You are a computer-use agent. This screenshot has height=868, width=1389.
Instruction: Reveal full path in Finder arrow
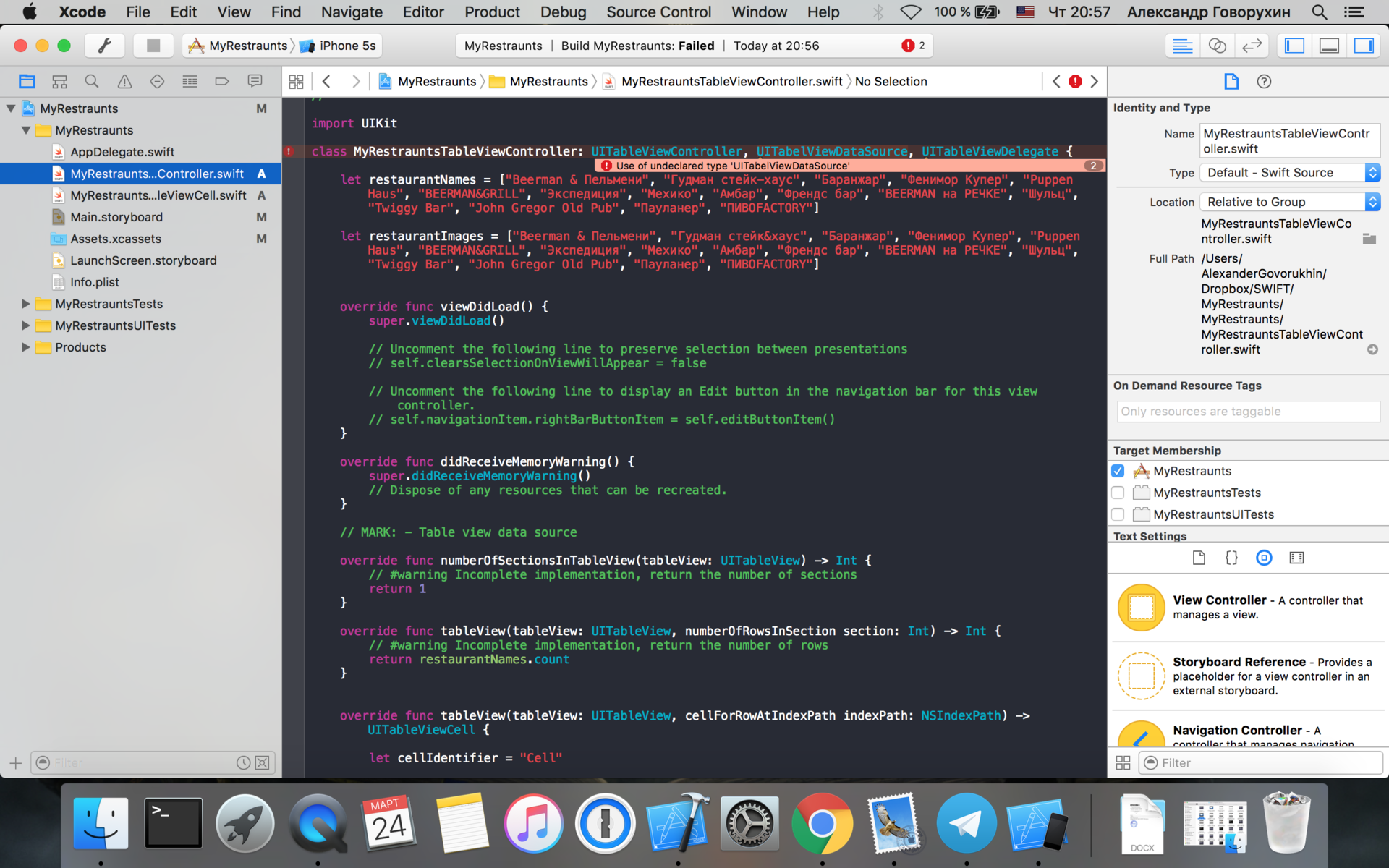[x=1372, y=349]
